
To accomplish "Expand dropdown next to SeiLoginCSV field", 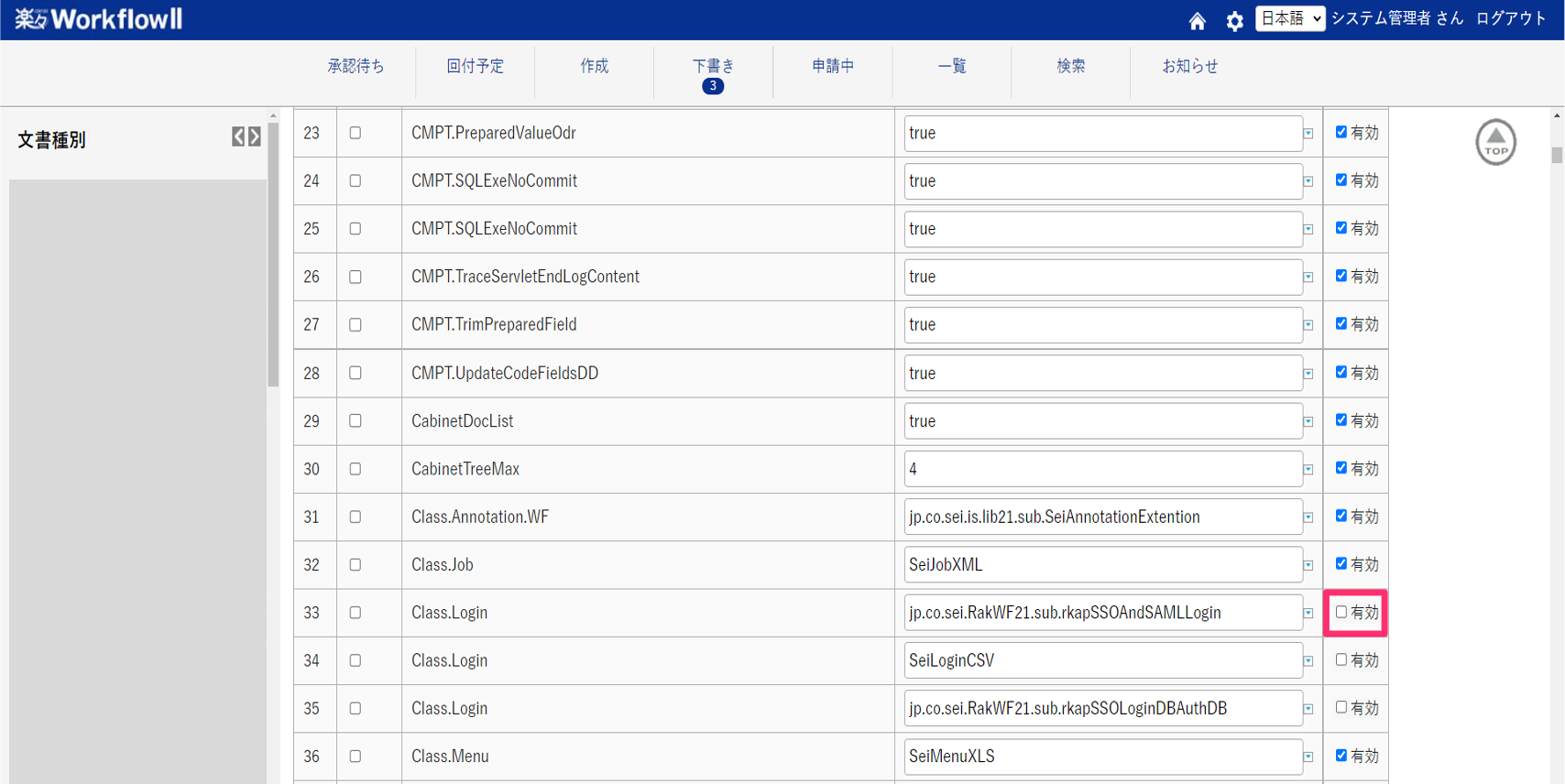I will click(x=1308, y=660).
